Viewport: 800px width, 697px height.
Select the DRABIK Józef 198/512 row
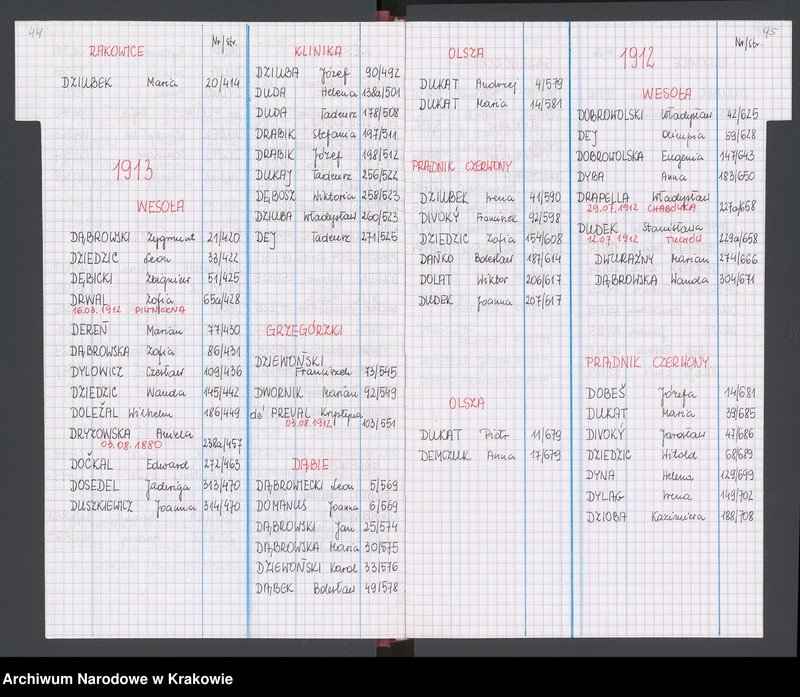click(328, 155)
